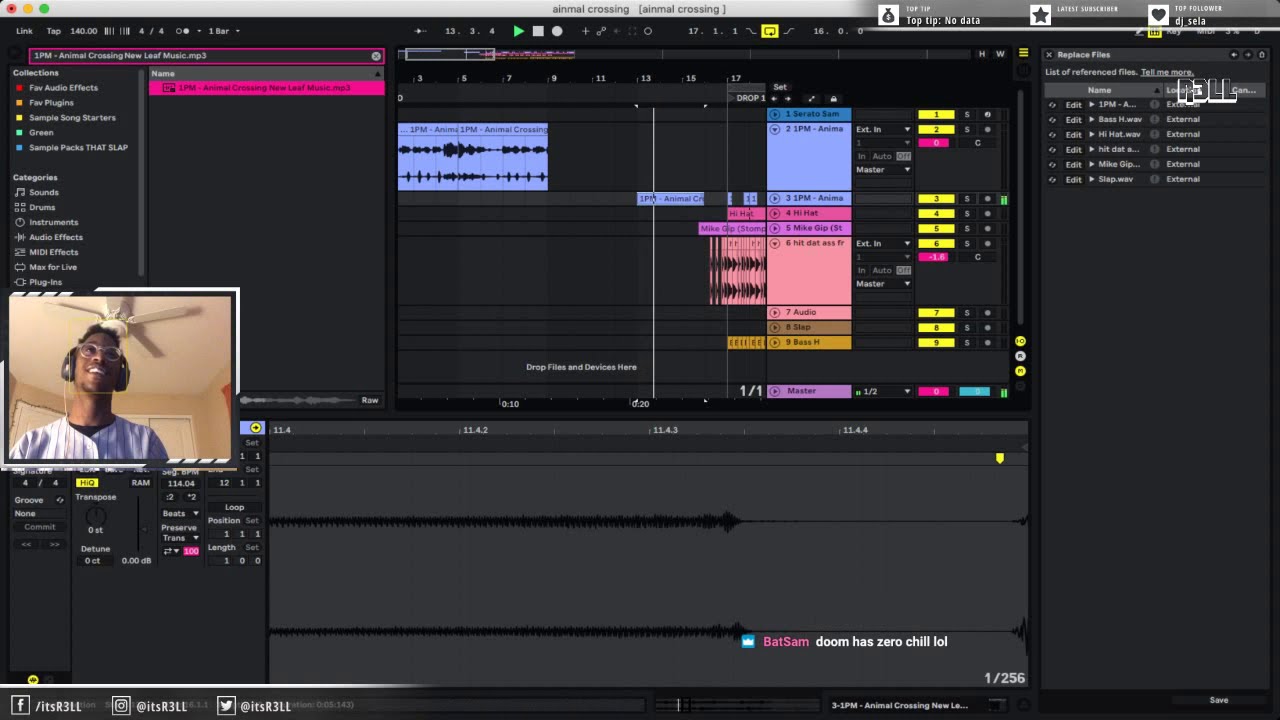Viewport: 1280px width, 720px height.
Task: Click the locator Set button
Action: [779, 87]
